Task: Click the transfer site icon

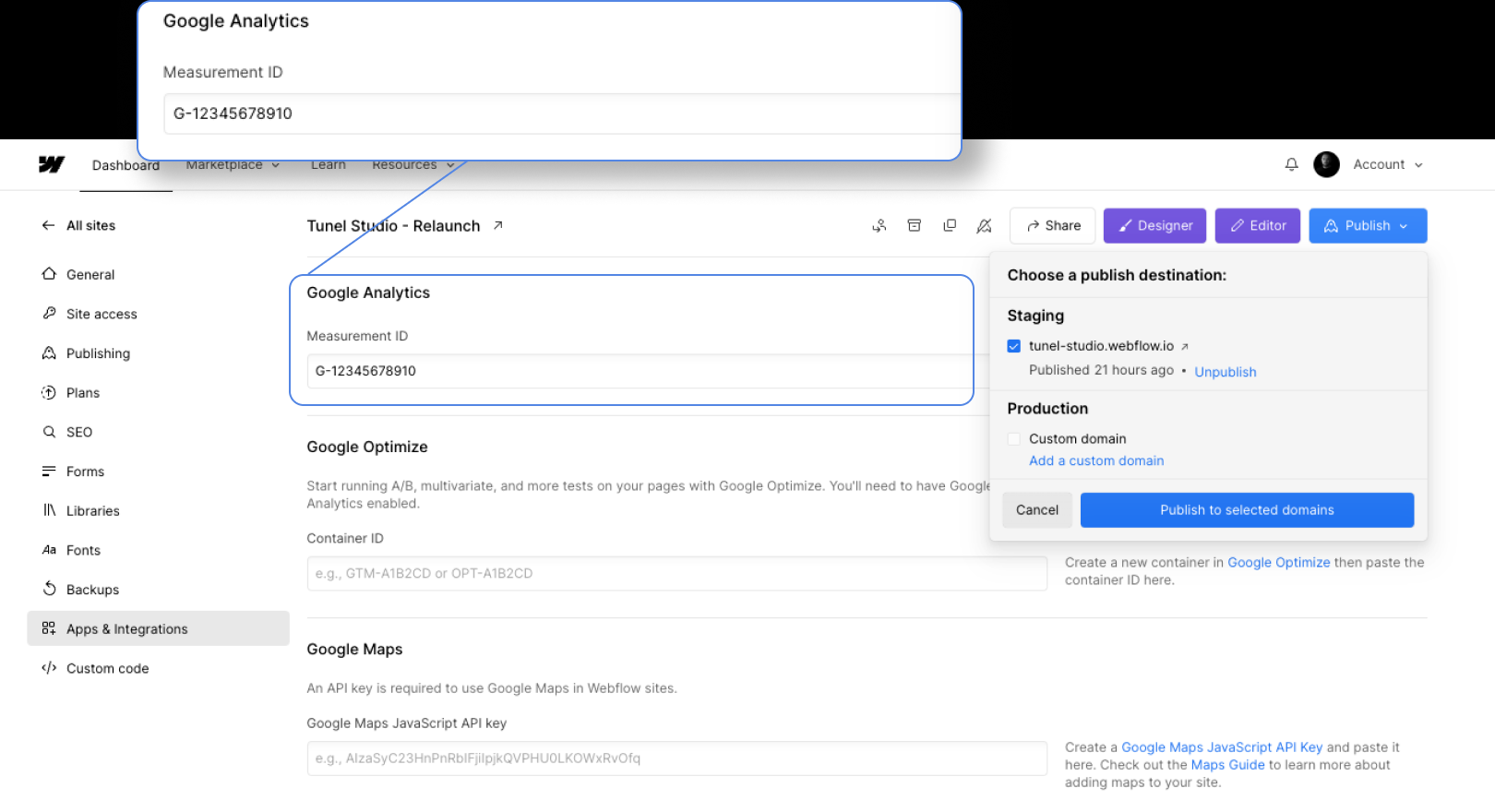Action: (x=879, y=225)
